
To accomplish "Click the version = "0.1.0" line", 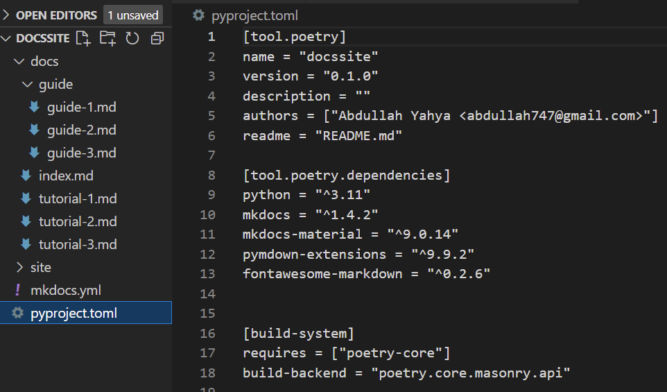I will coord(310,76).
